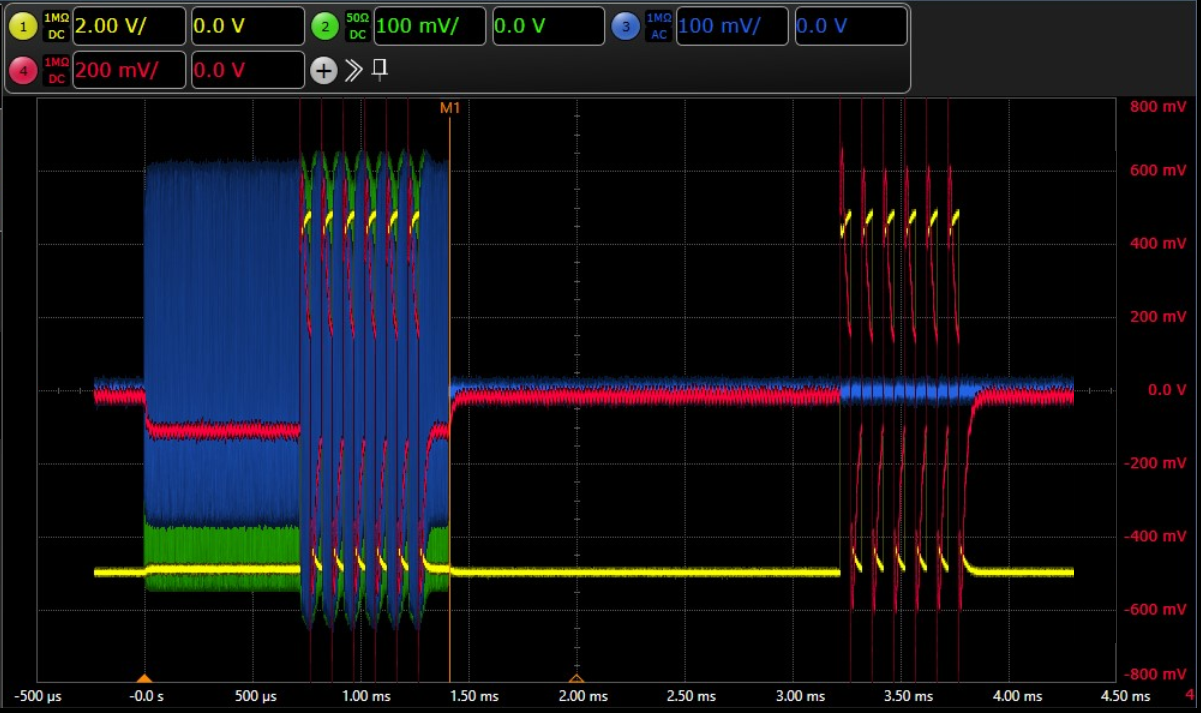Image resolution: width=1201 pixels, height=713 pixels.
Task: Edit channel 3 scale 100 mV/ field
Action: (x=731, y=26)
